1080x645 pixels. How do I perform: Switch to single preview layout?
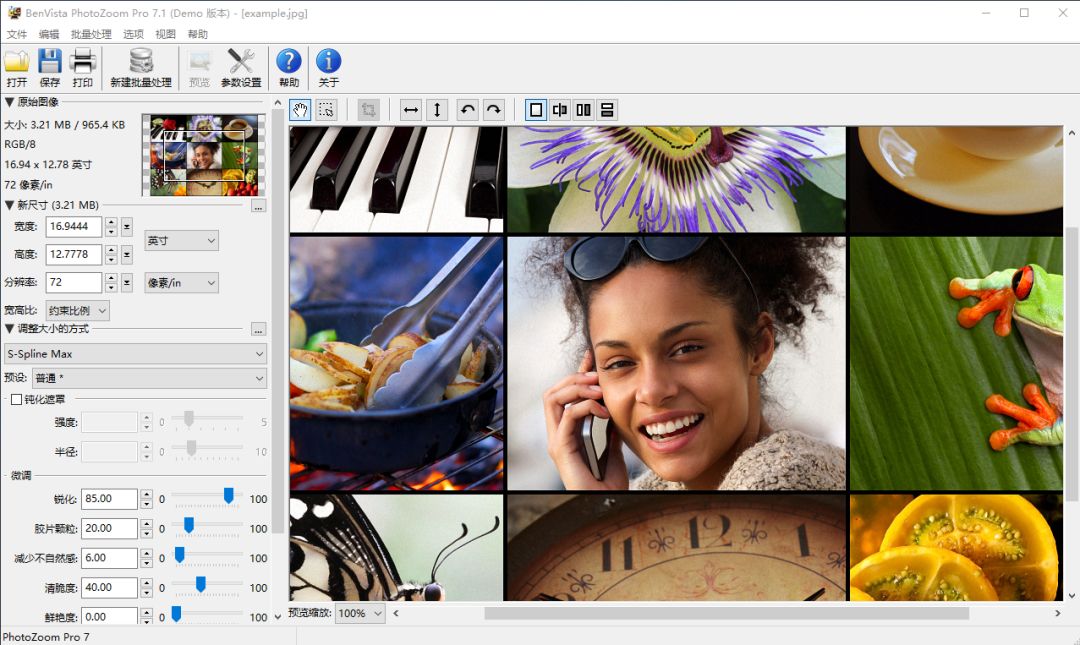coord(536,110)
